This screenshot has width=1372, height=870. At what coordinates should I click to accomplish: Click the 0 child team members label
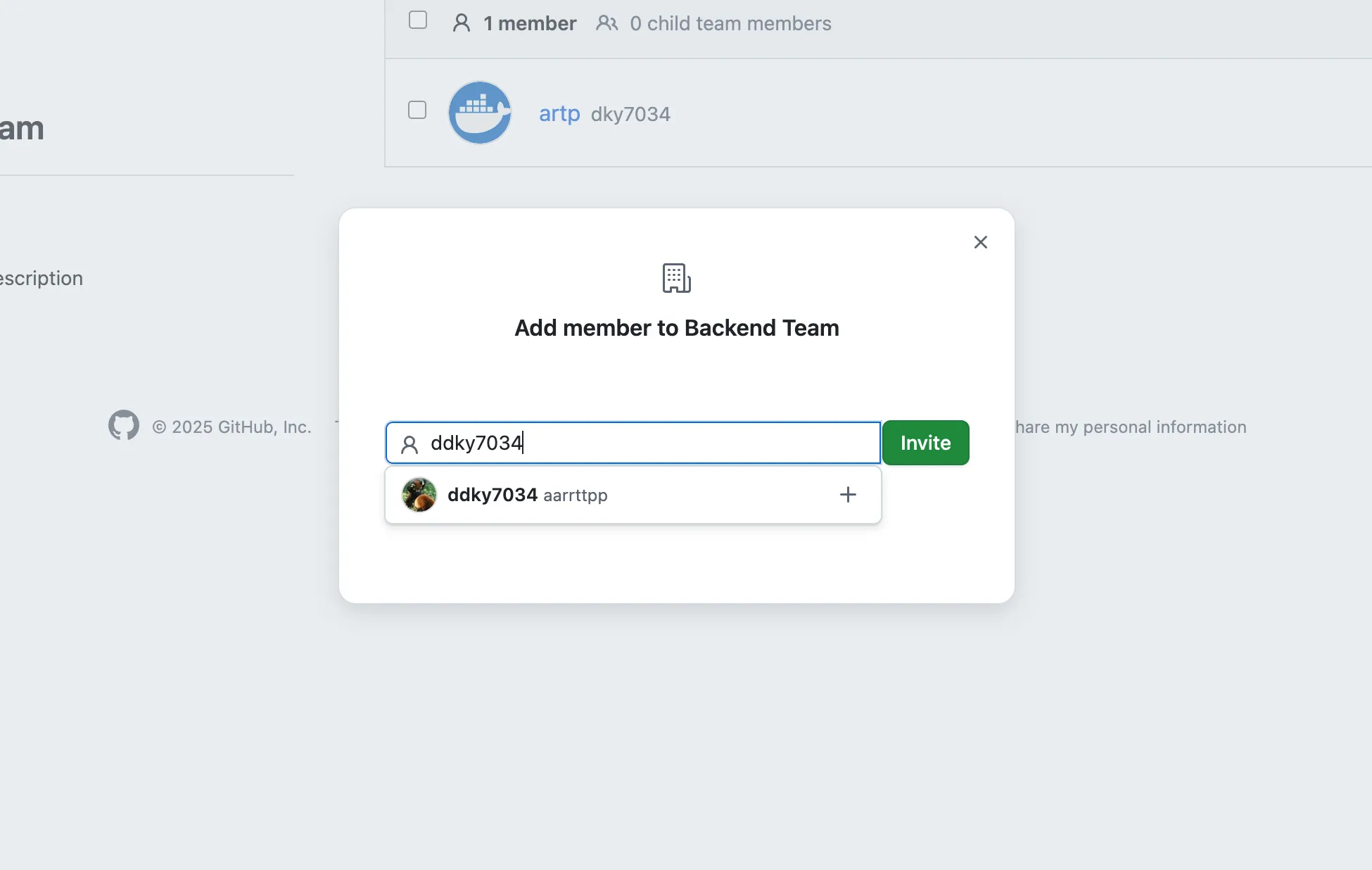click(730, 23)
